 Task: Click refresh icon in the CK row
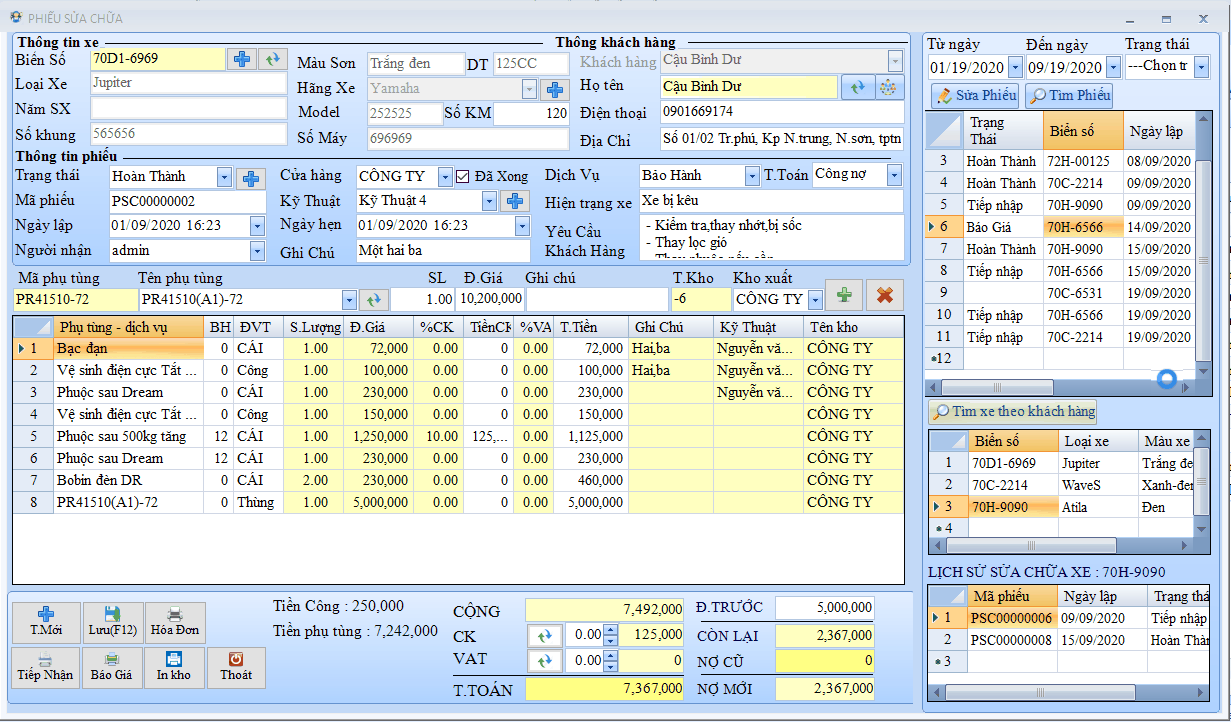(544, 635)
